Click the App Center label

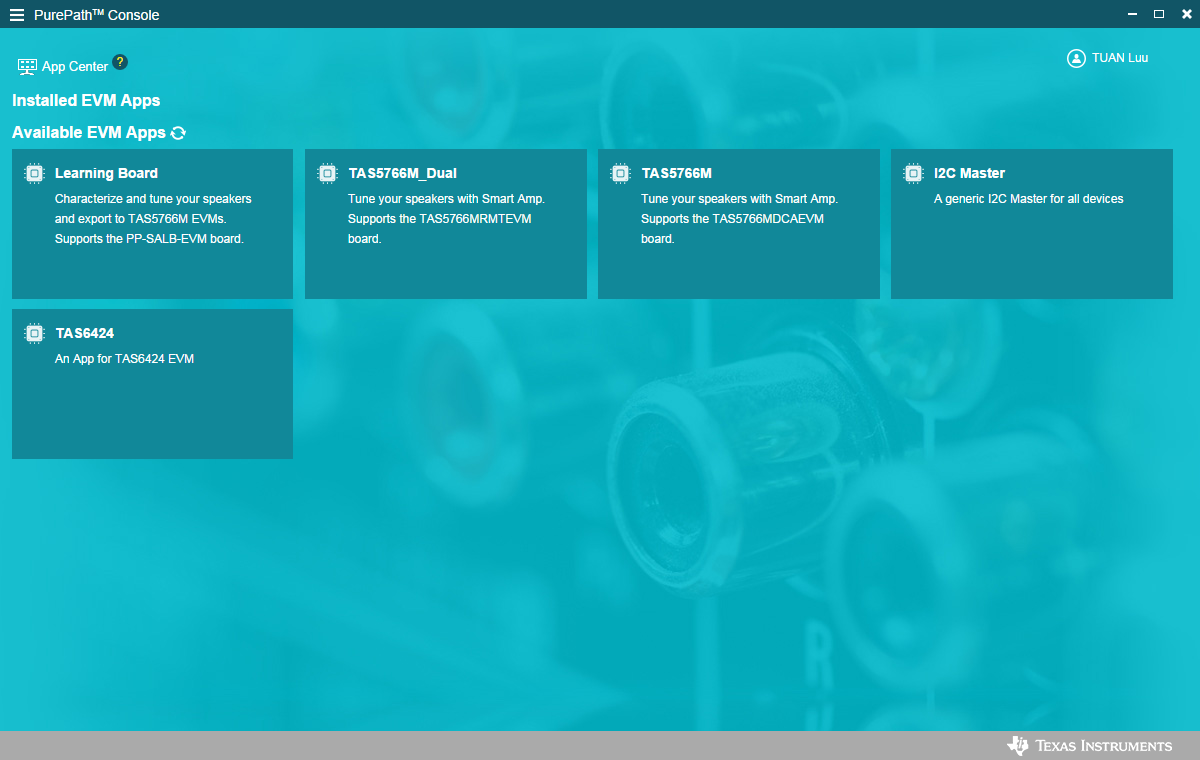click(x=75, y=67)
